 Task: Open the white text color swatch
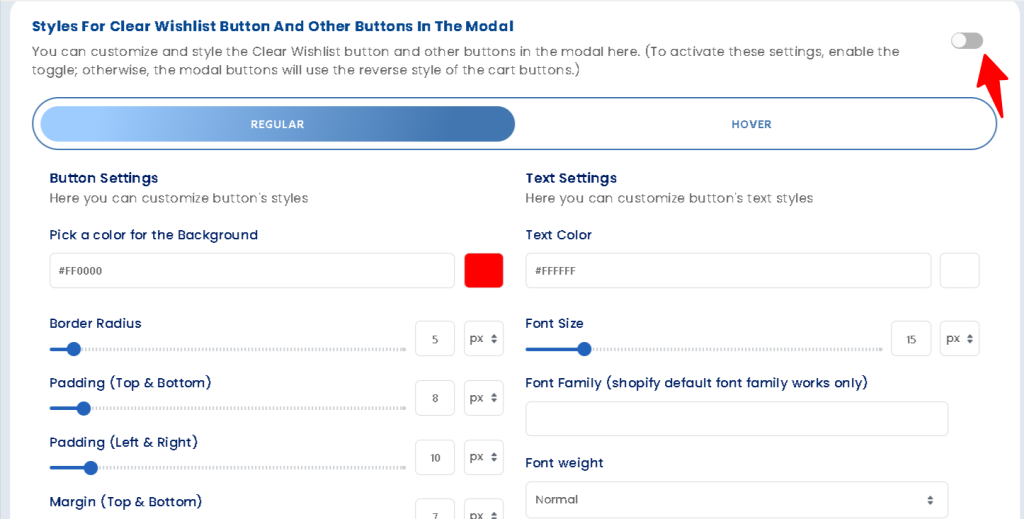(x=959, y=271)
